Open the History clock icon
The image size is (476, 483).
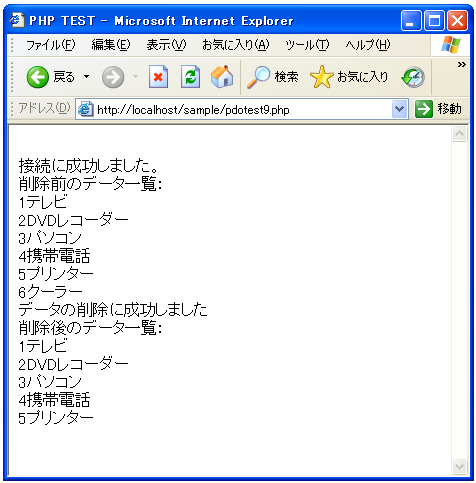click(x=413, y=77)
